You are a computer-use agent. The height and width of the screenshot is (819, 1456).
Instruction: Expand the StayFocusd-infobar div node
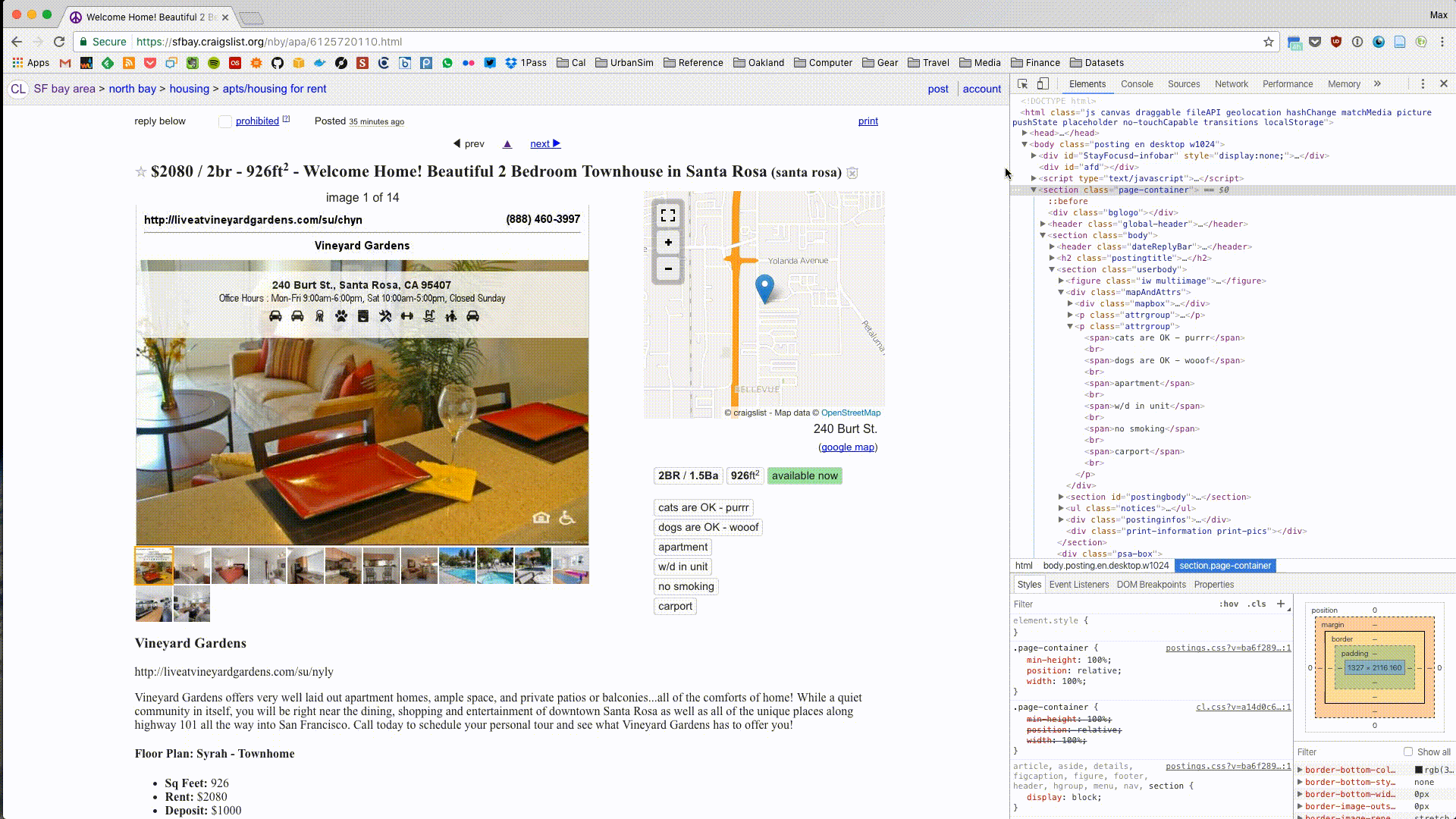[x=1034, y=155]
